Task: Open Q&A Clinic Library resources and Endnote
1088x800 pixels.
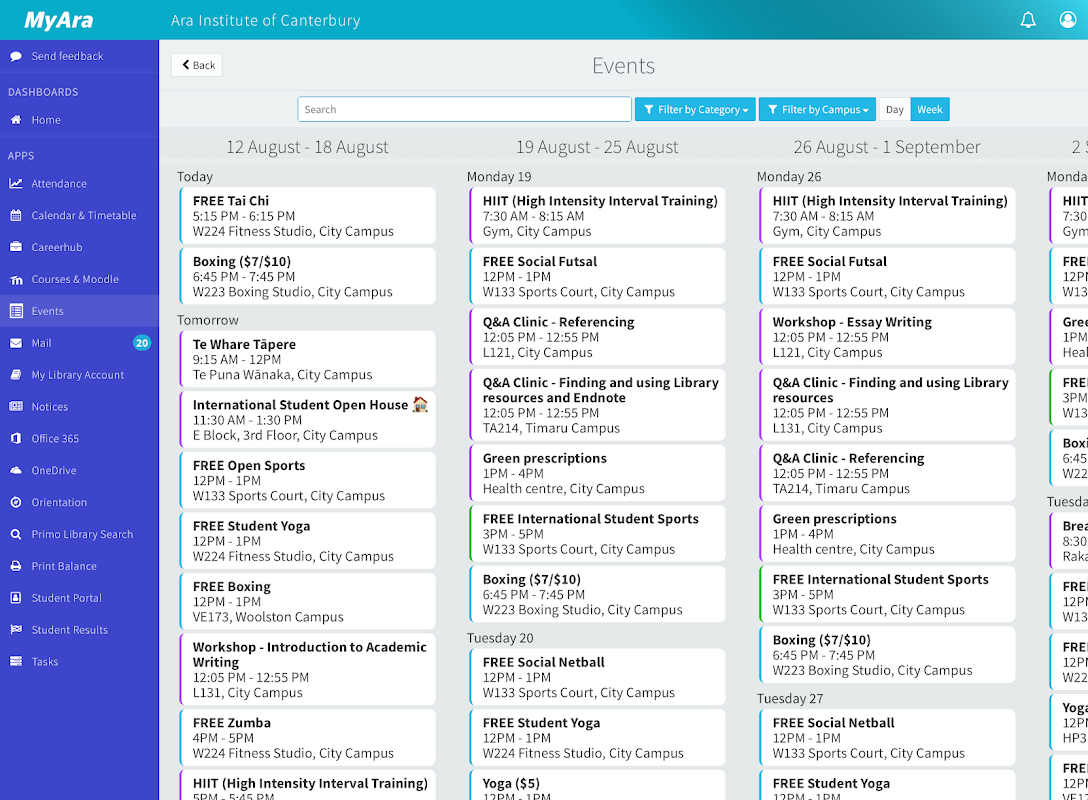Action: pyautogui.click(x=597, y=405)
